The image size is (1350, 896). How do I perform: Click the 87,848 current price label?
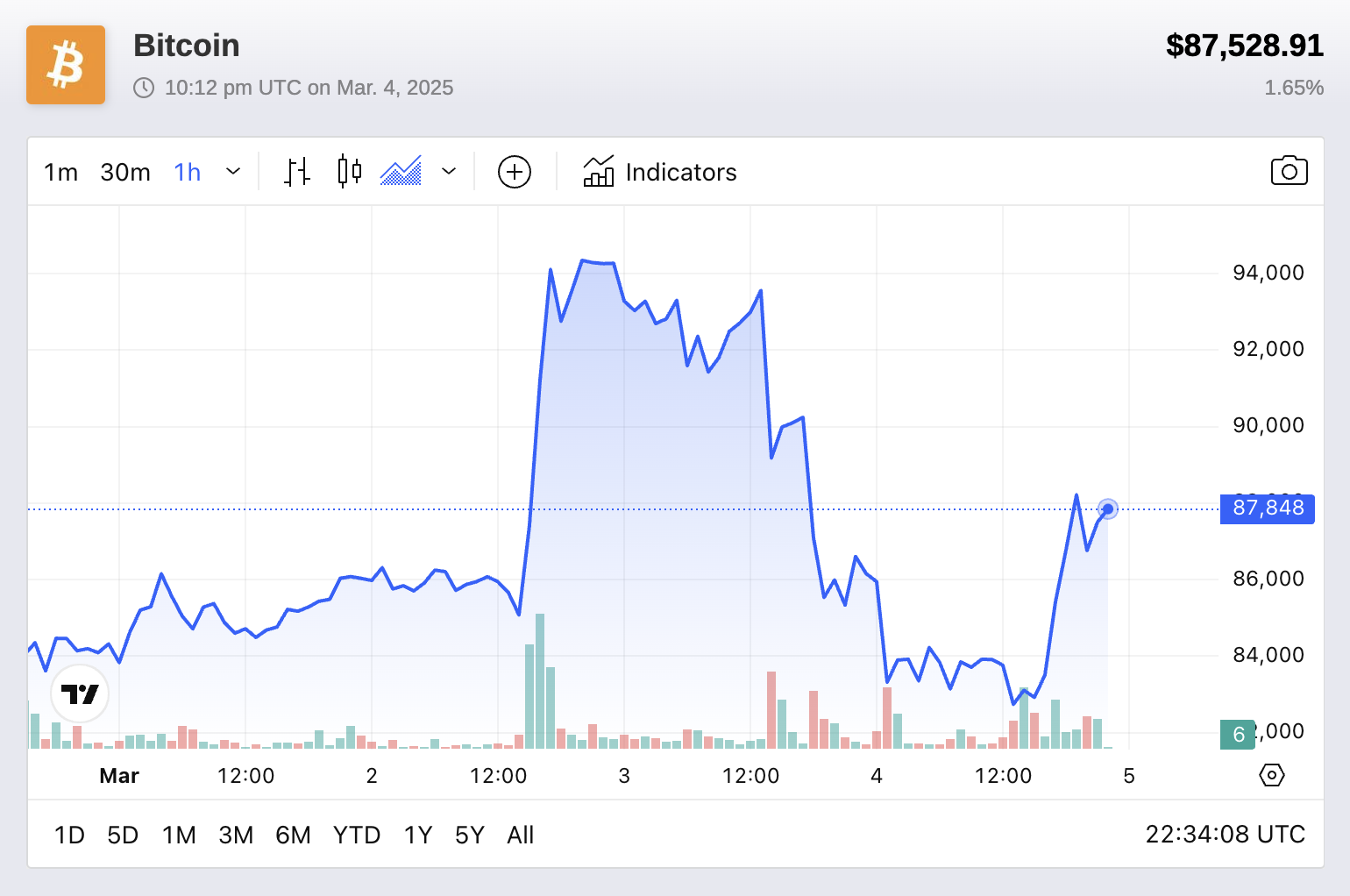(1267, 508)
